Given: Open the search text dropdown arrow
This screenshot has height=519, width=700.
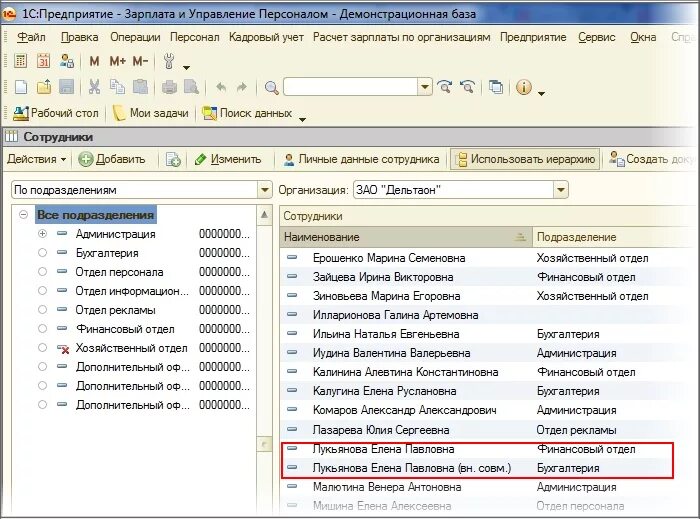Looking at the screenshot, I should click(425, 87).
